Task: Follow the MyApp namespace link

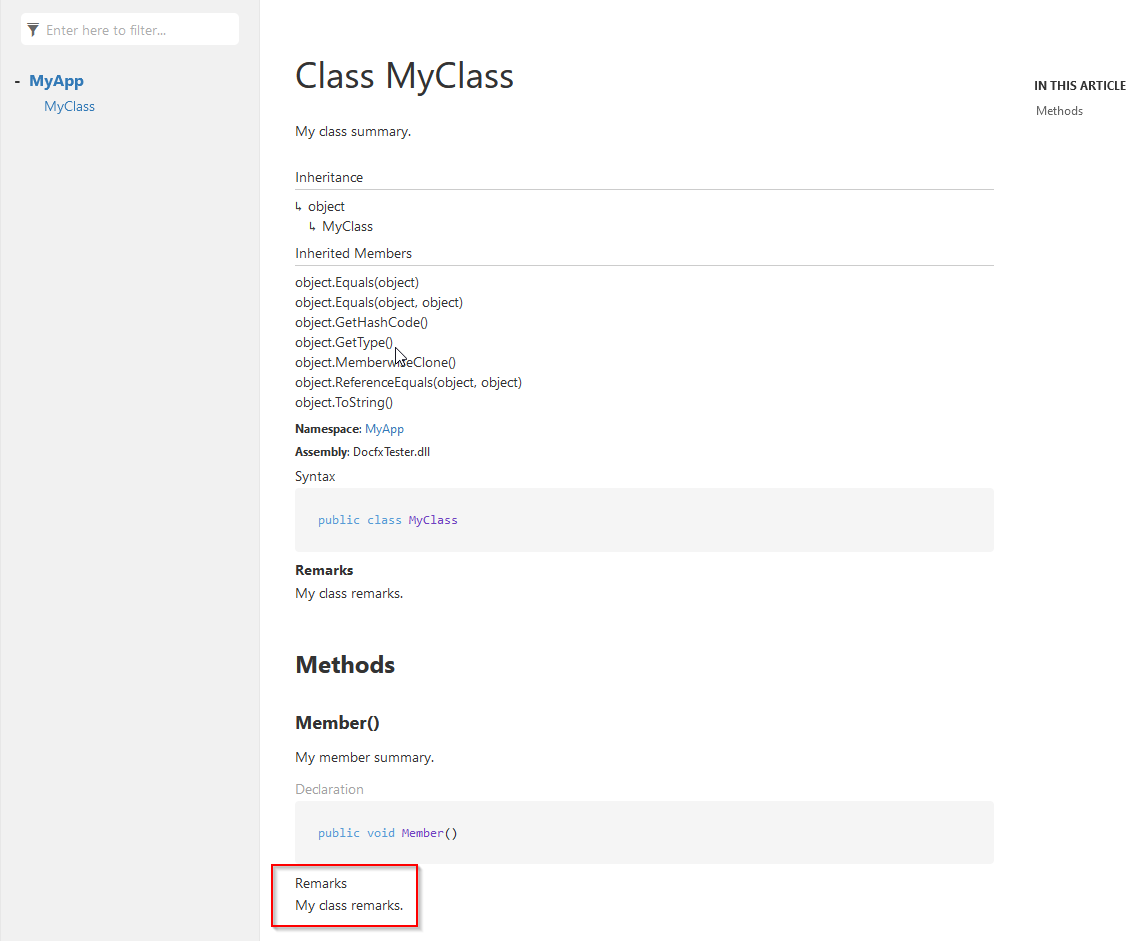Action: (x=384, y=429)
